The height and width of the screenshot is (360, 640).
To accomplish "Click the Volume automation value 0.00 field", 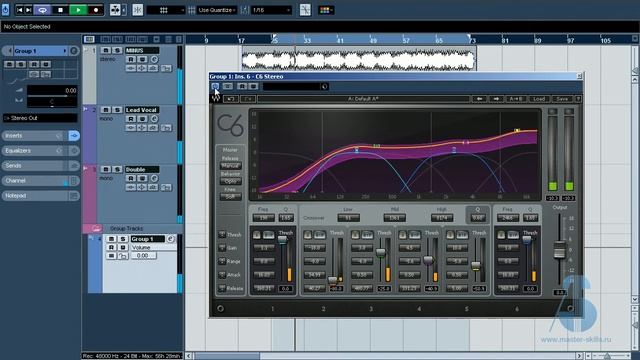I will point(143,256).
